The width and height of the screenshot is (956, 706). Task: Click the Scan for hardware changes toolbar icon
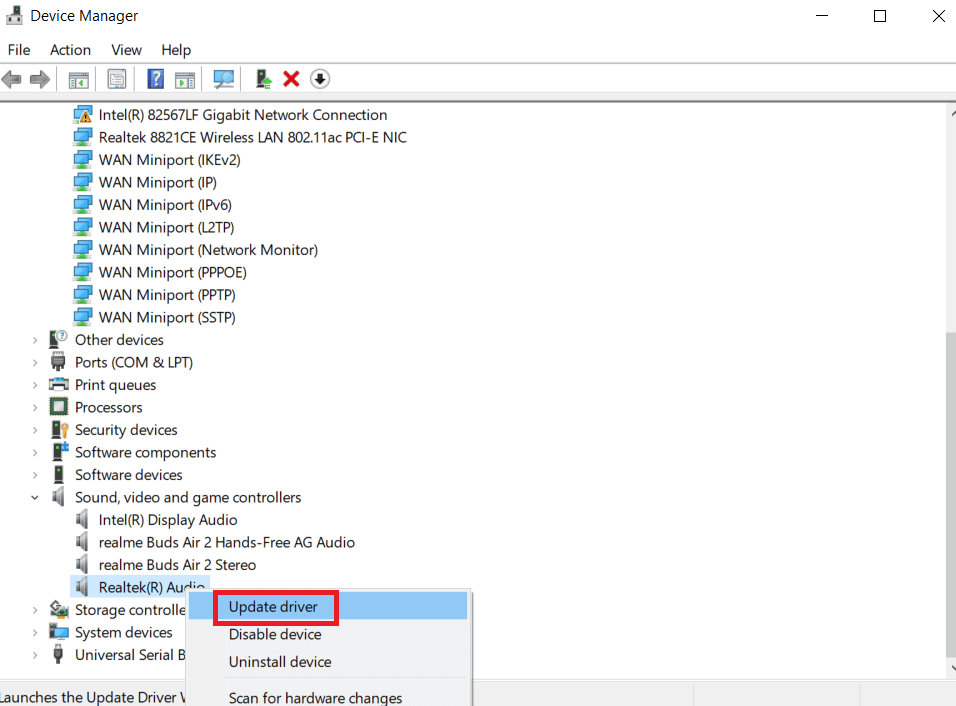pos(223,79)
